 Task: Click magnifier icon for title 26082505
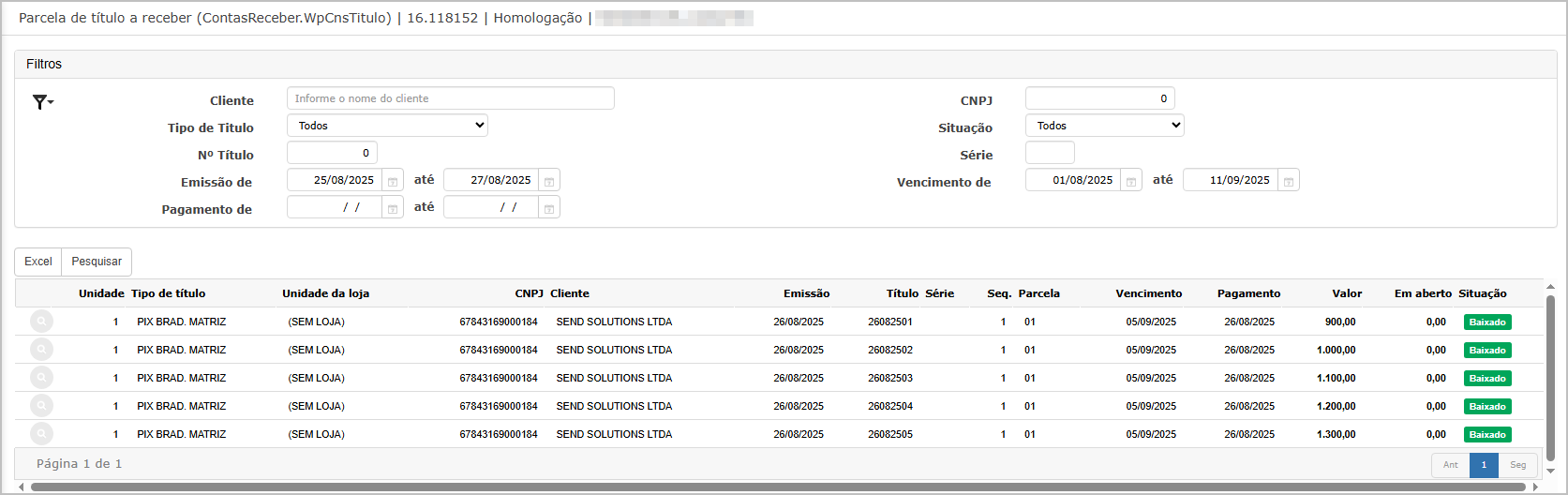click(x=41, y=434)
